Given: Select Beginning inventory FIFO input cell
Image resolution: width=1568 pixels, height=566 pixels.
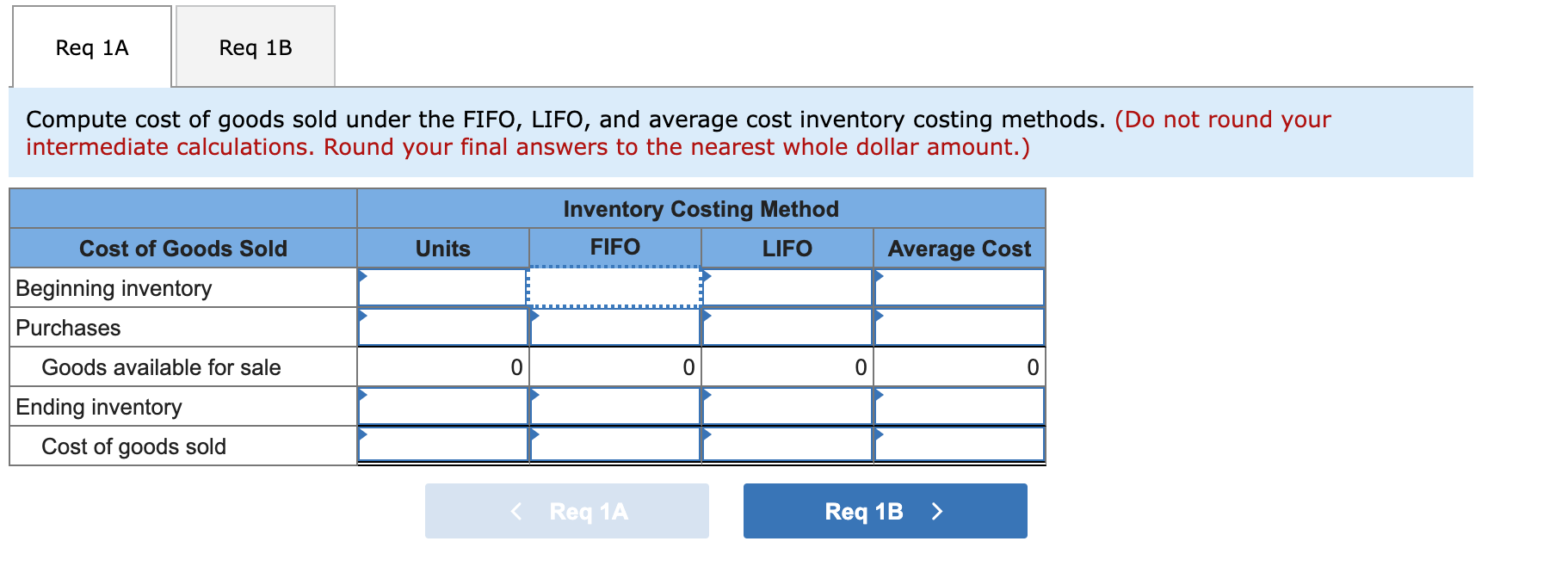Looking at the screenshot, I should click(x=614, y=287).
